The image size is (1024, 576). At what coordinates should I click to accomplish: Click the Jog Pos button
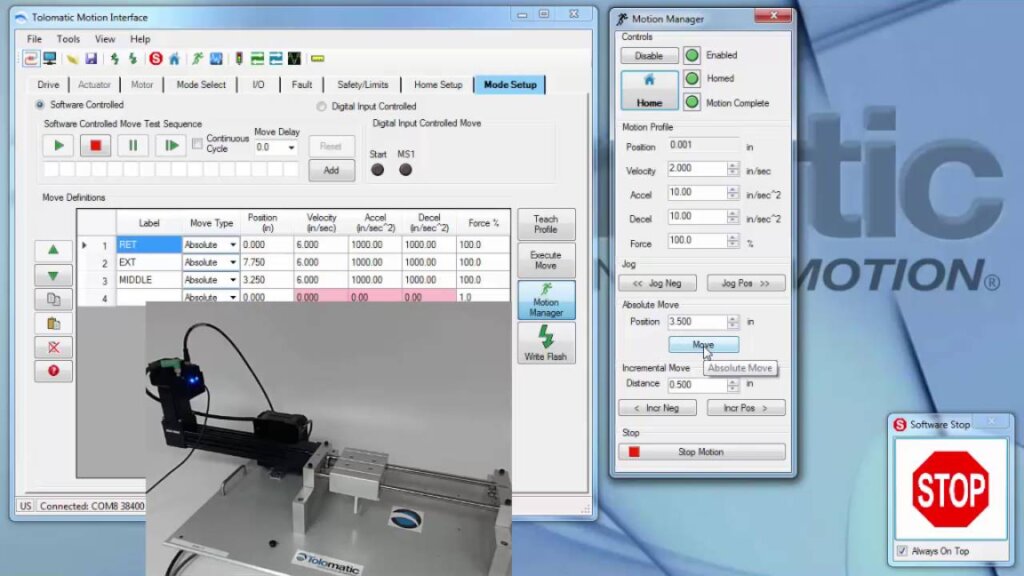tap(745, 283)
